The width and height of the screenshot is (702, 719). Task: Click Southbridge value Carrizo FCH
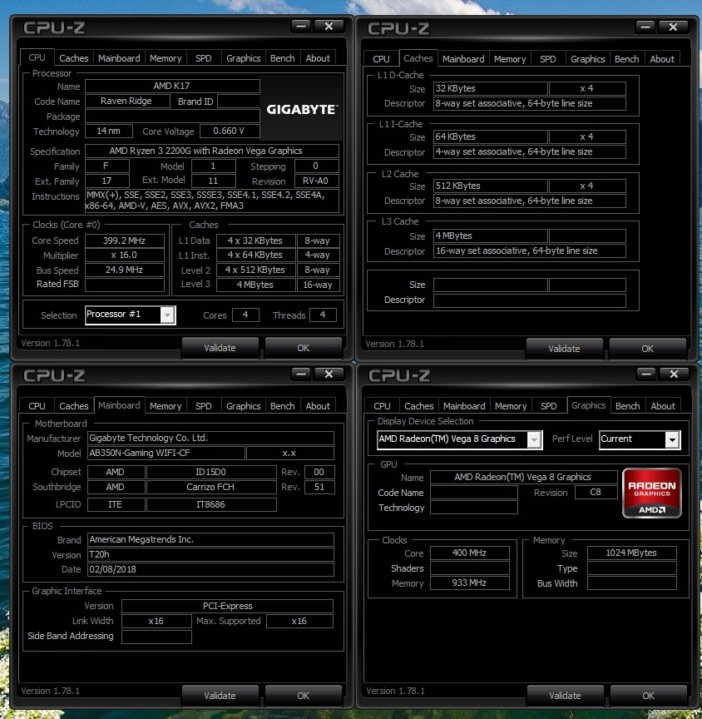211,487
